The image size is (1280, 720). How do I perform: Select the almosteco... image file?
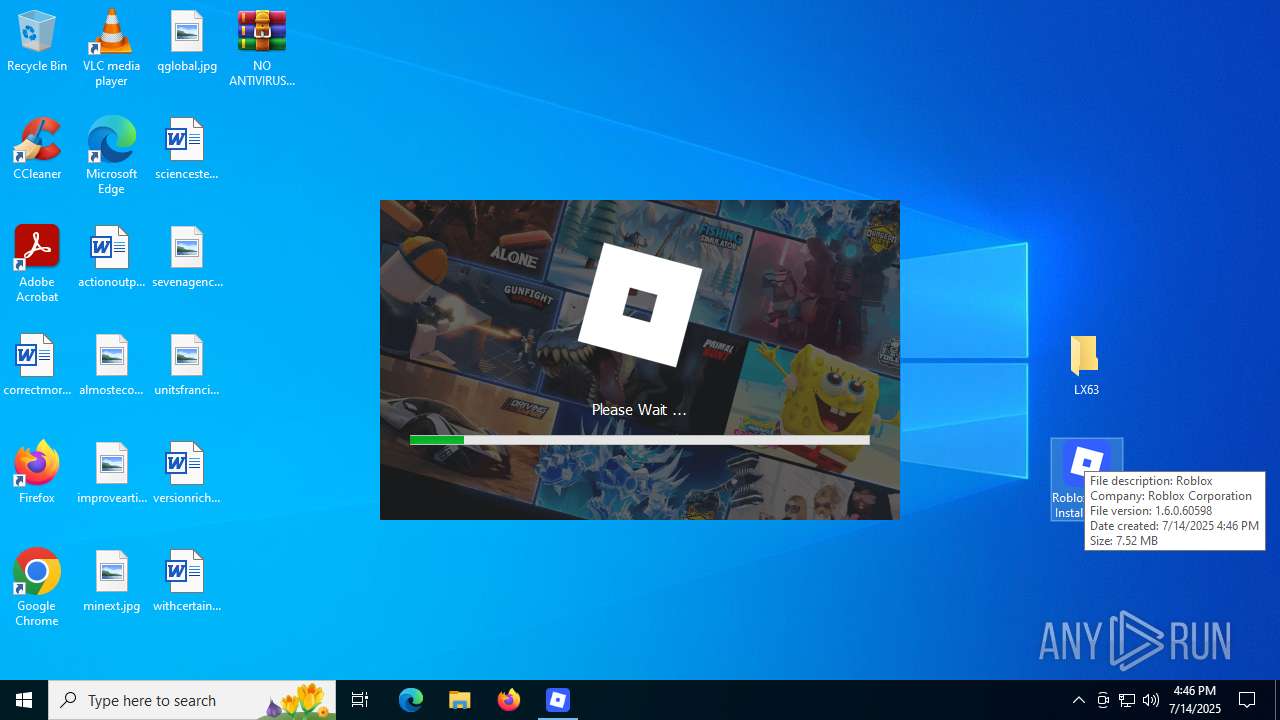[x=111, y=365]
